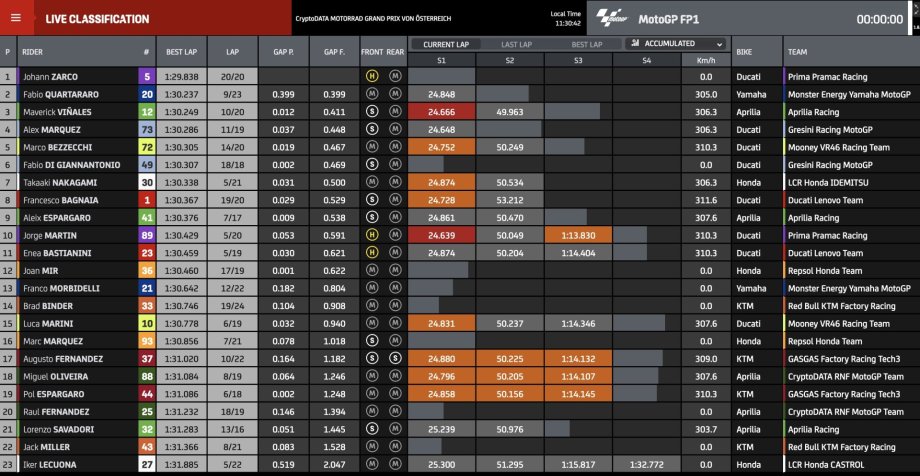Click the Local Time display
Image resolution: width=920 pixels, height=476 pixels.
566,19
